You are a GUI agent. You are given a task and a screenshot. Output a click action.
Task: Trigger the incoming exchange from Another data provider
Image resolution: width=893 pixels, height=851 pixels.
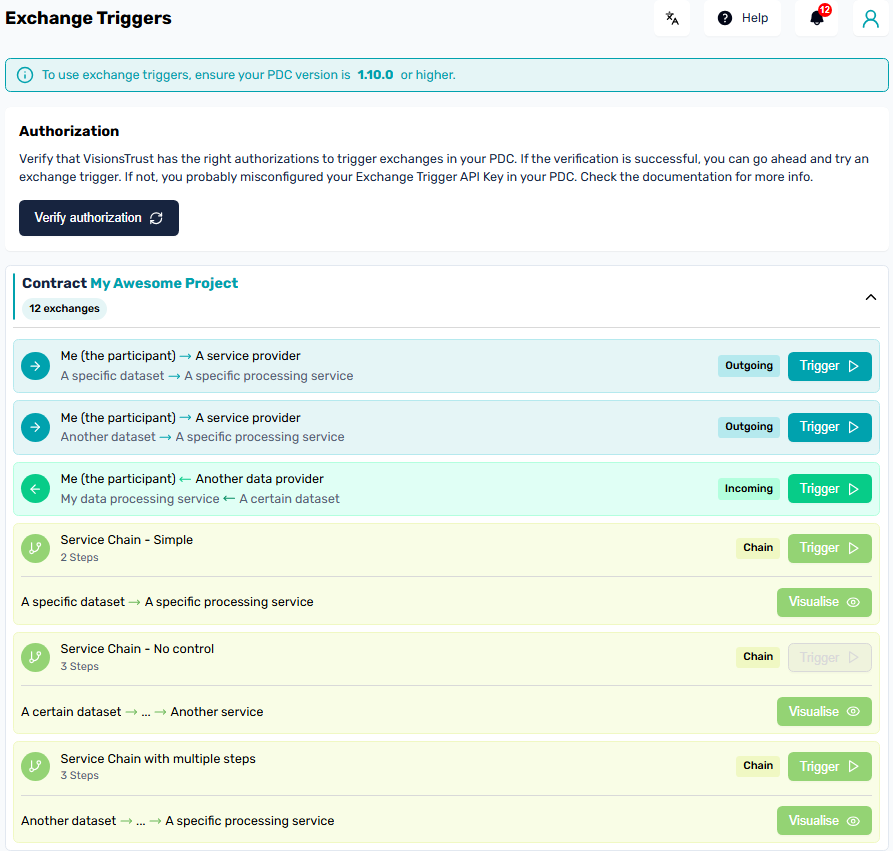click(x=829, y=488)
